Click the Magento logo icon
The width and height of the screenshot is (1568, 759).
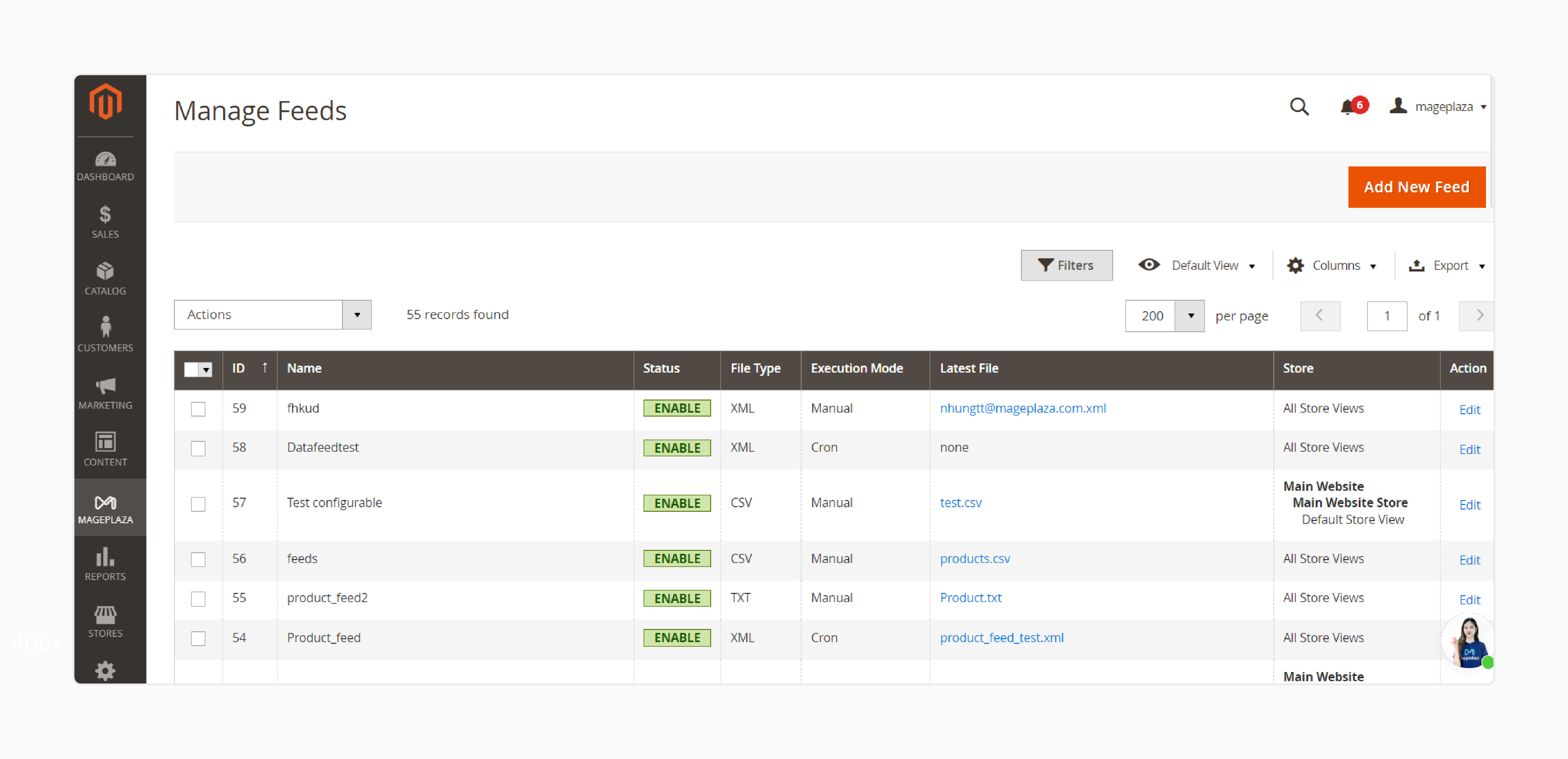point(105,102)
